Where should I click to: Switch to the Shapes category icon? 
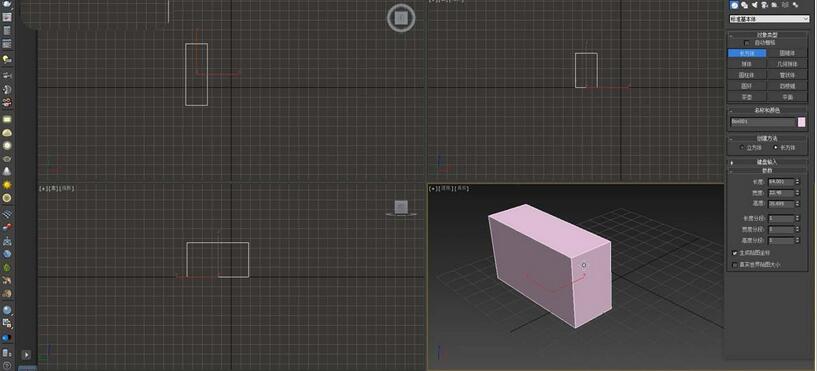(745, 5)
